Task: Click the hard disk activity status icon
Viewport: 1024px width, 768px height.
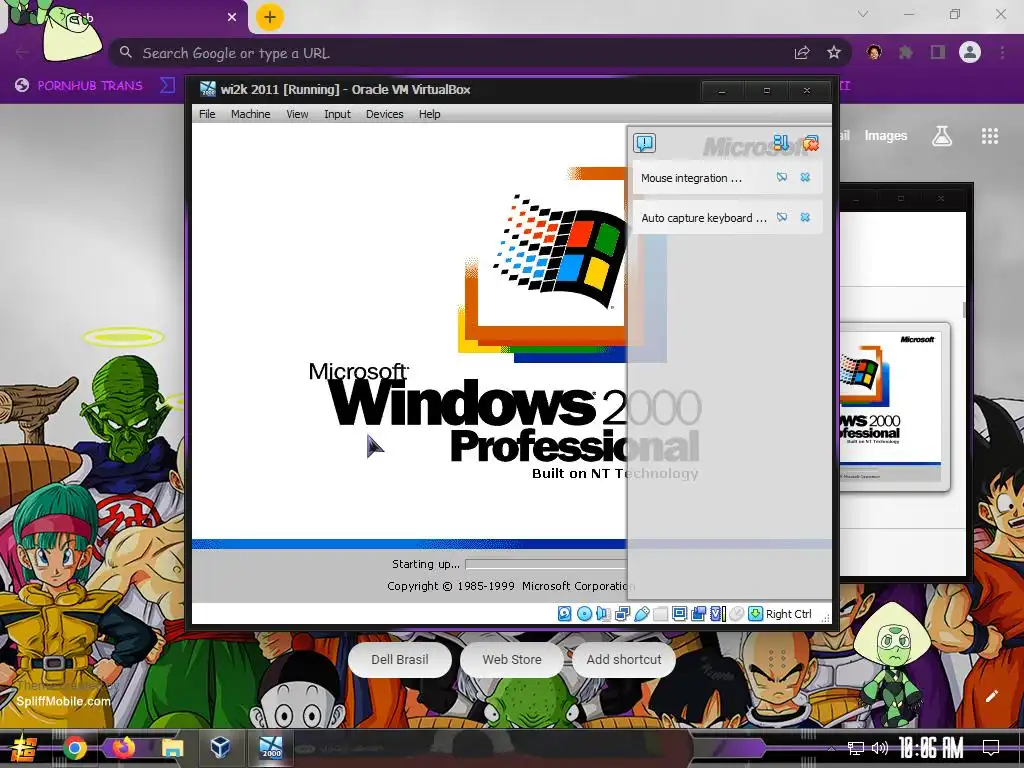Action: (564, 614)
